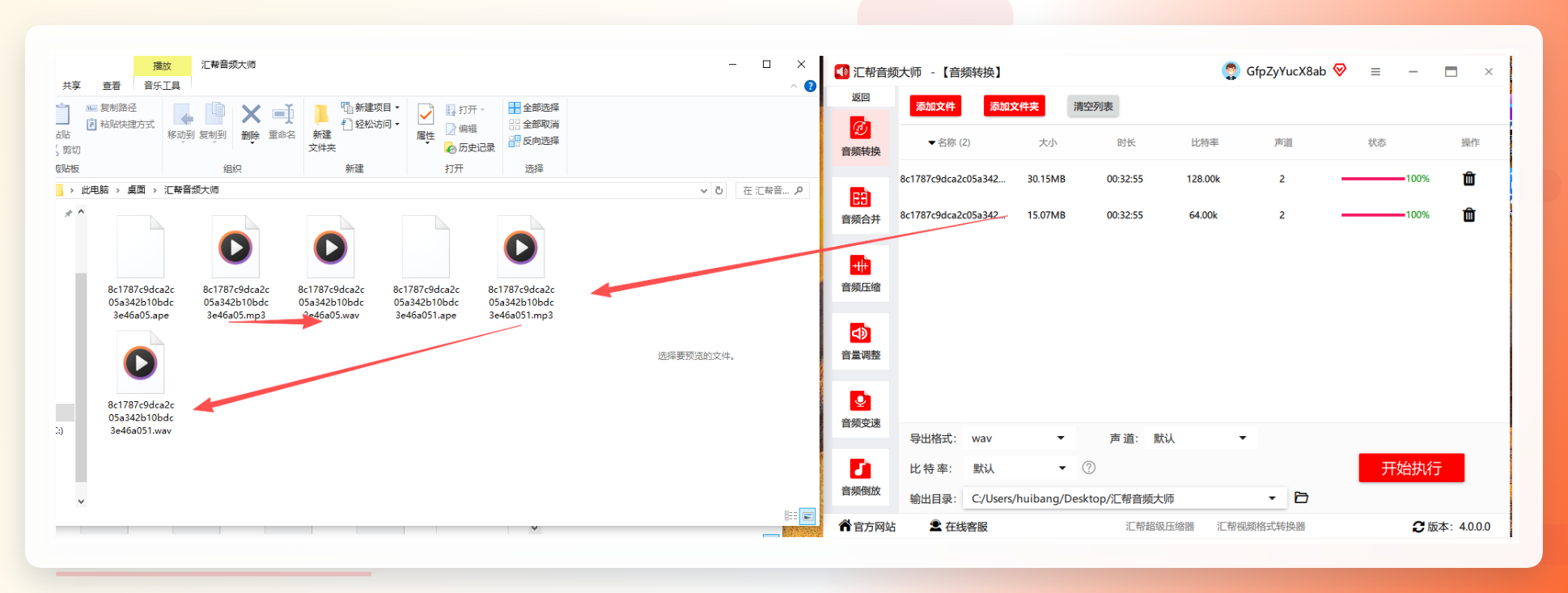
Task: Click the user avatar GfpZyYucX8ab
Action: click(x=1231, y=71)
